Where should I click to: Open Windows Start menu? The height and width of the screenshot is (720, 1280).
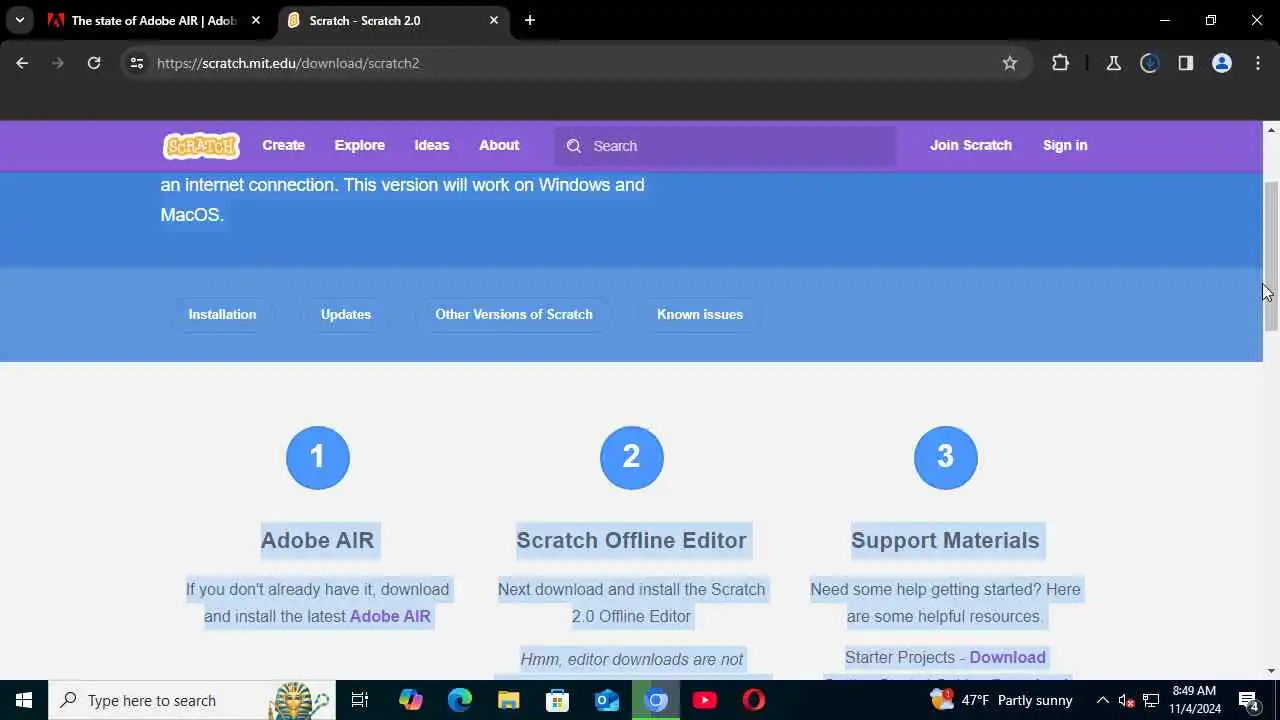24,700
